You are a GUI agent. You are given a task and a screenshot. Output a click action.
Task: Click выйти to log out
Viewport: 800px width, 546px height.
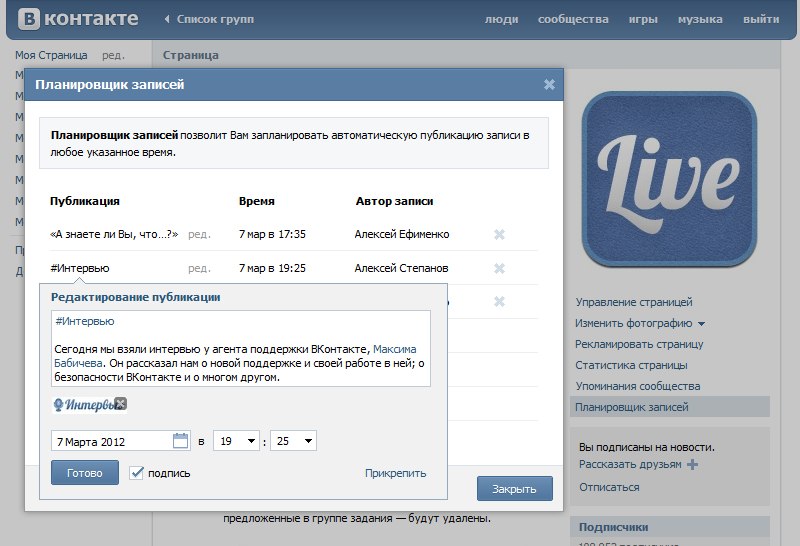point(761,19)
